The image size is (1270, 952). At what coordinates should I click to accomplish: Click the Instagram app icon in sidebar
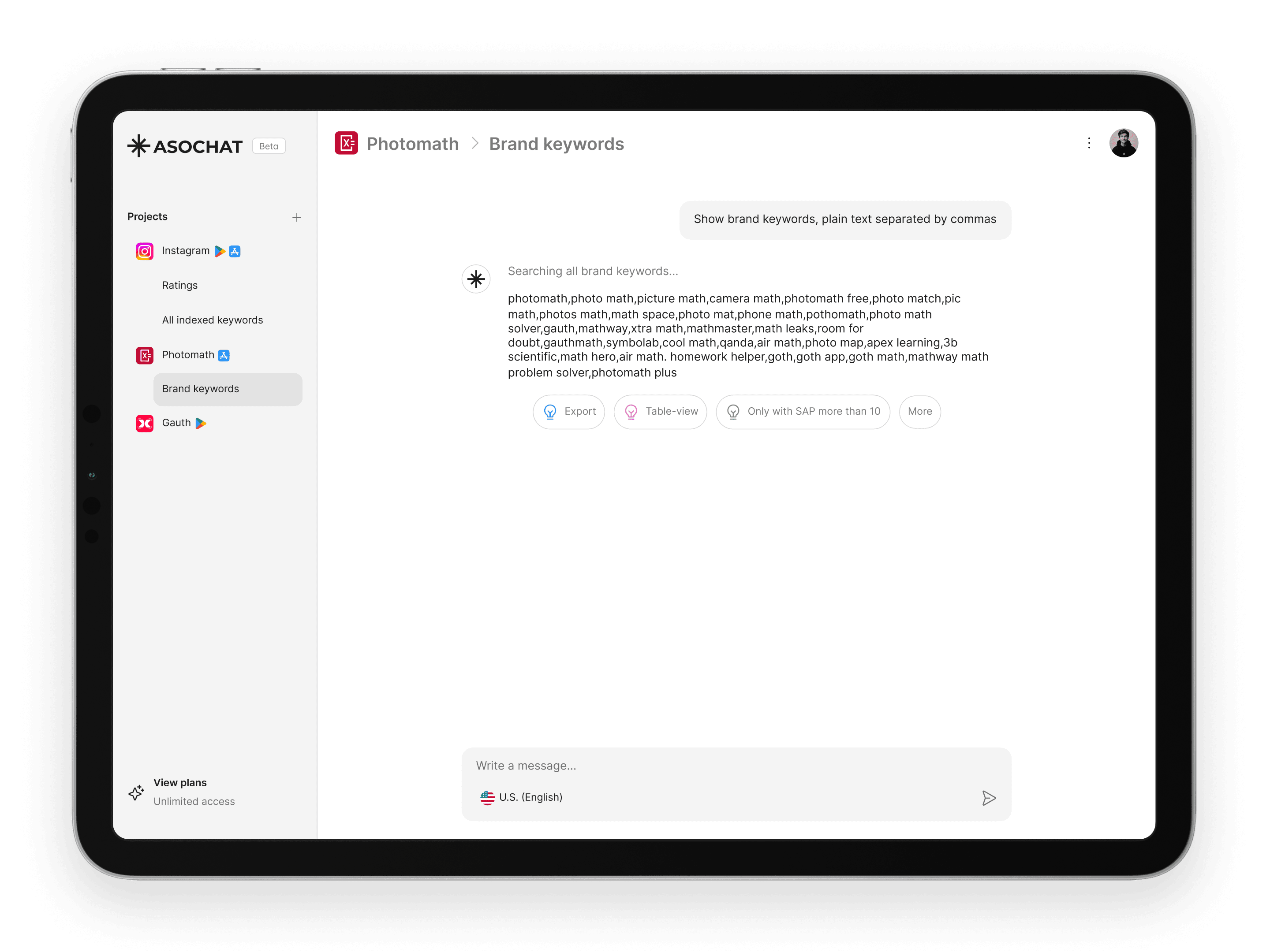click(144, 251)
